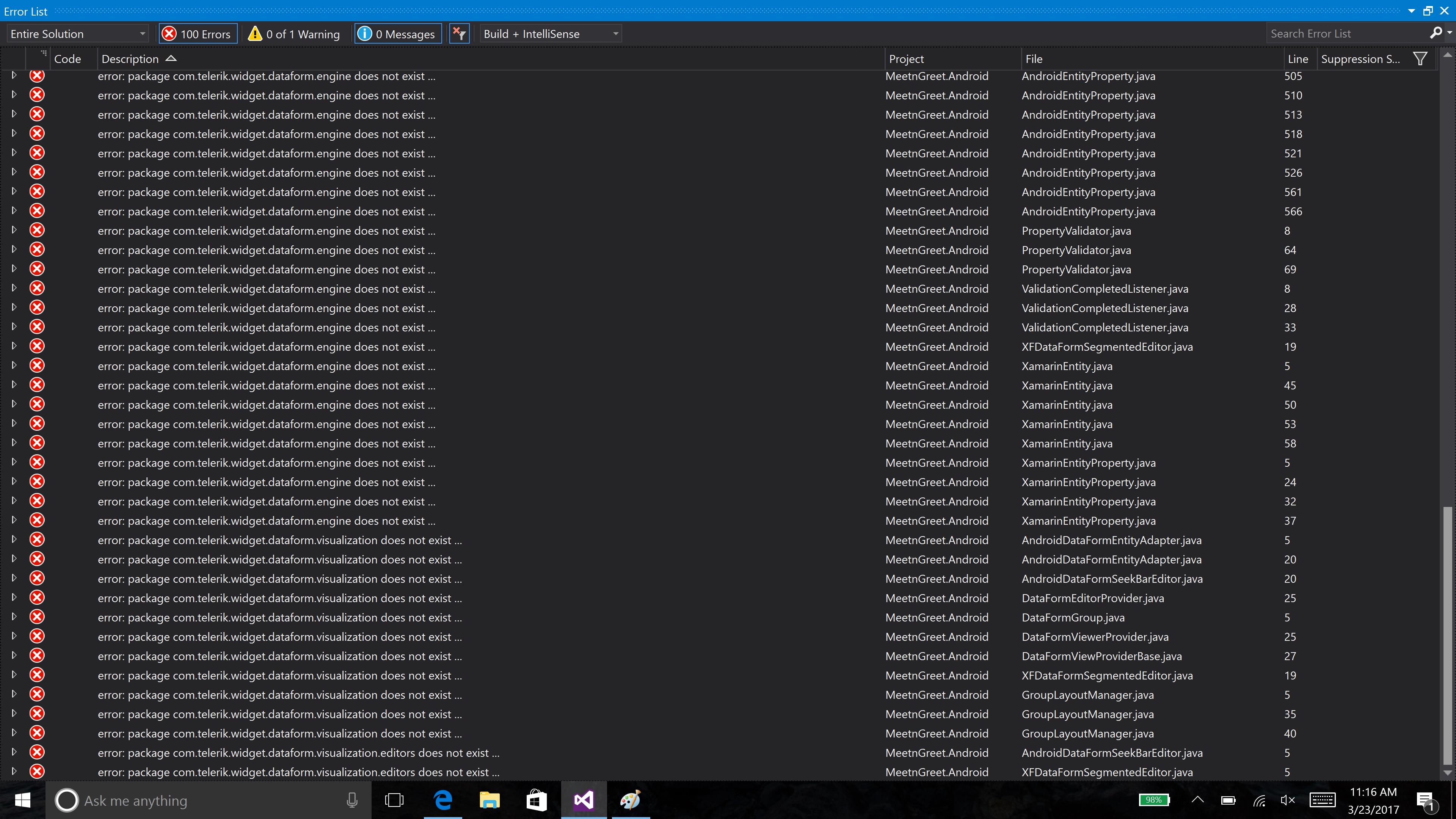1456x819 pixels.
Task: Click the search magnifier icon
Action: [1435, 33]
